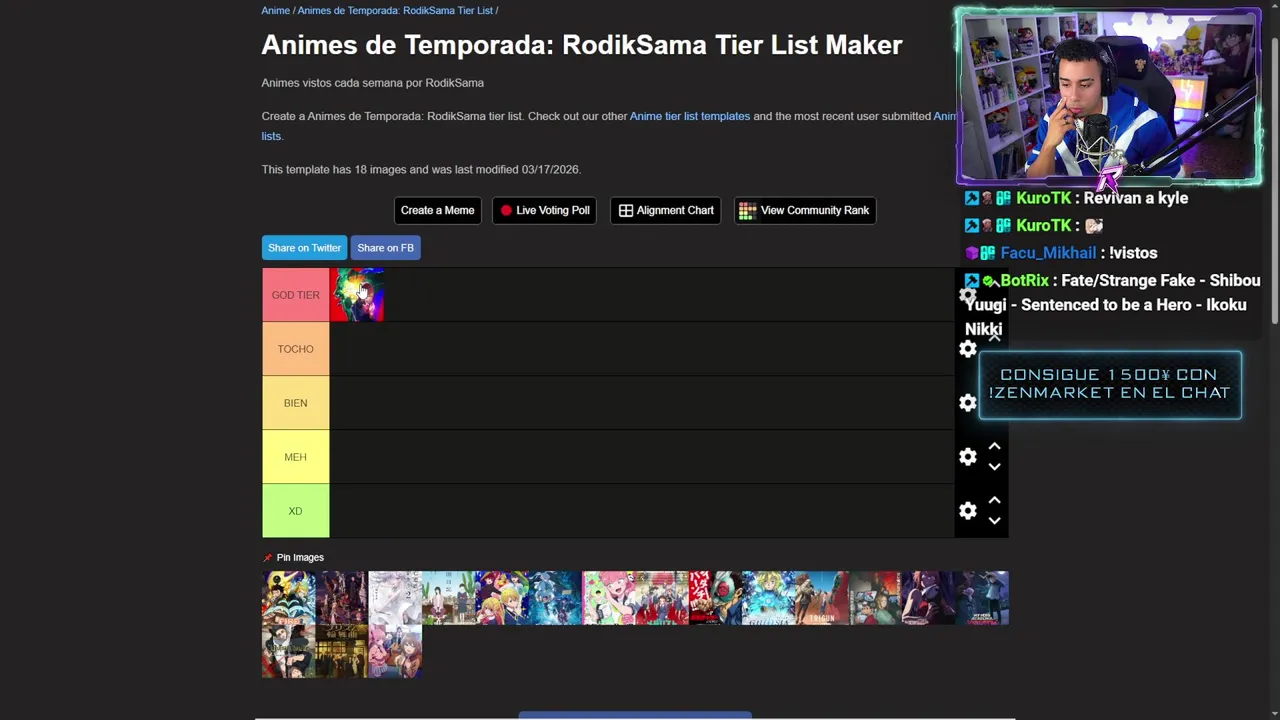The height and width of the screenshot is (720, 1280).
Task: Click KuroTK's 'Revivan a kyle' chat message
Action: coord(1135,198)
